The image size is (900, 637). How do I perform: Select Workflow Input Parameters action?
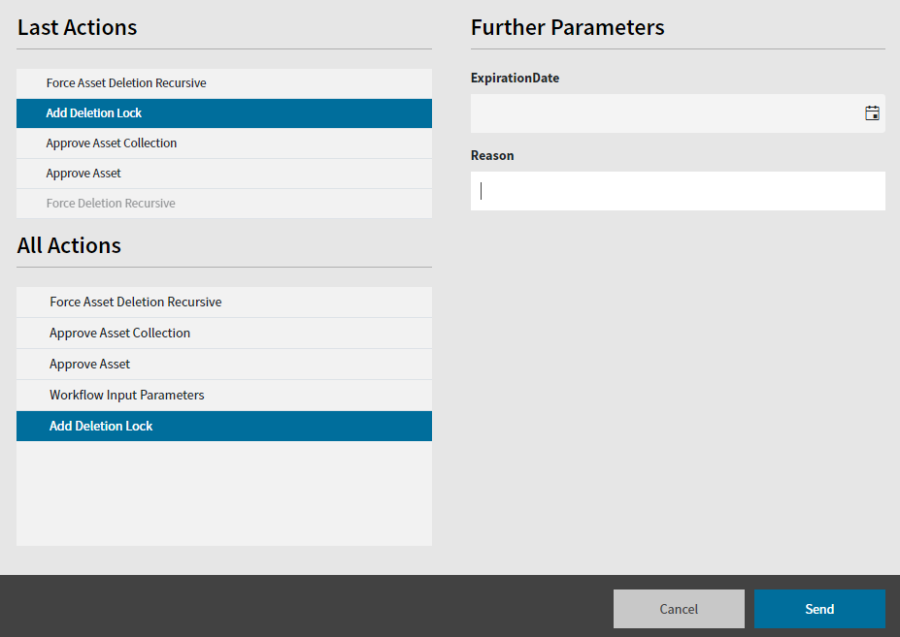click(x=224, y=395)
